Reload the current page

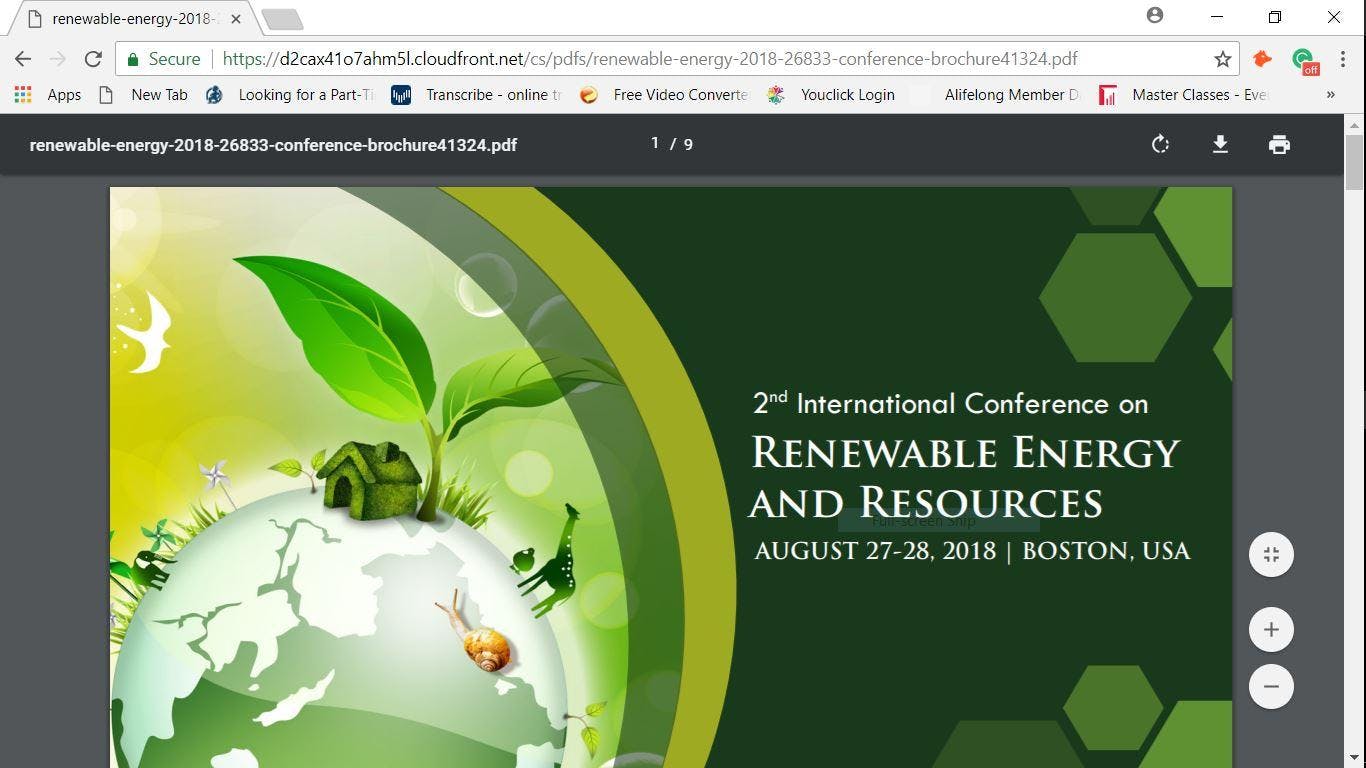coord(93,59)
